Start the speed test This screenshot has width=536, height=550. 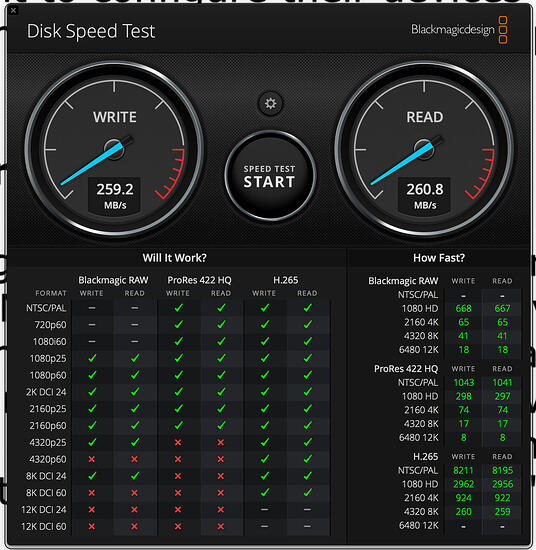click(x=270, y=176)
